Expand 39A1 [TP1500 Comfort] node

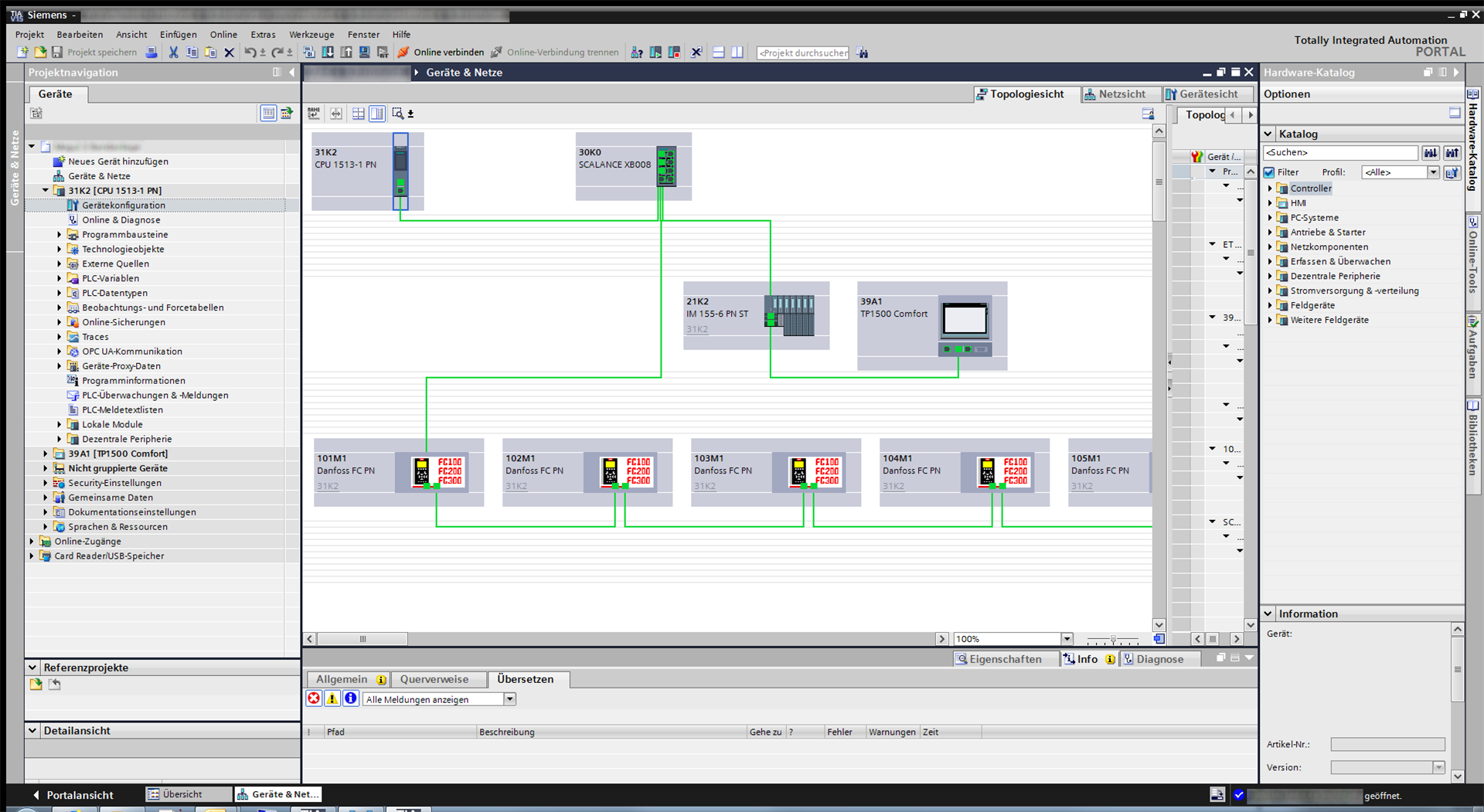click(46, 454)
